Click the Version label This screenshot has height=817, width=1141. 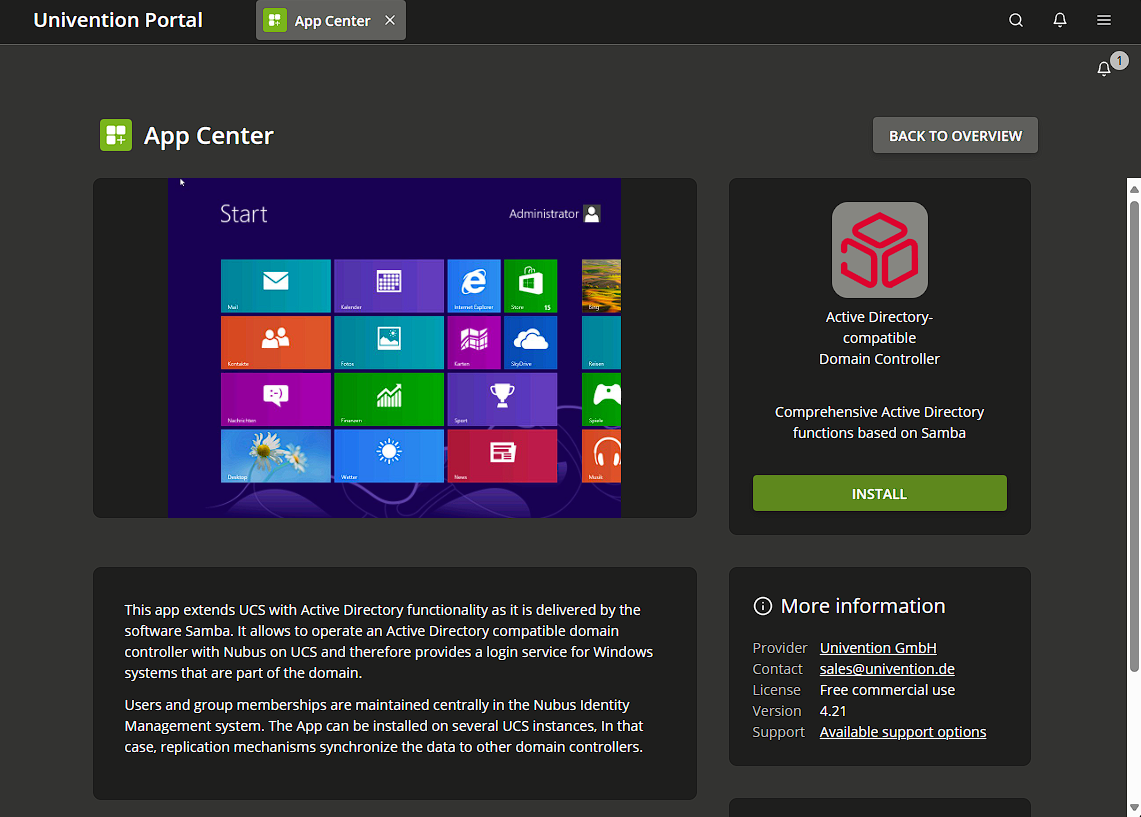776,711
